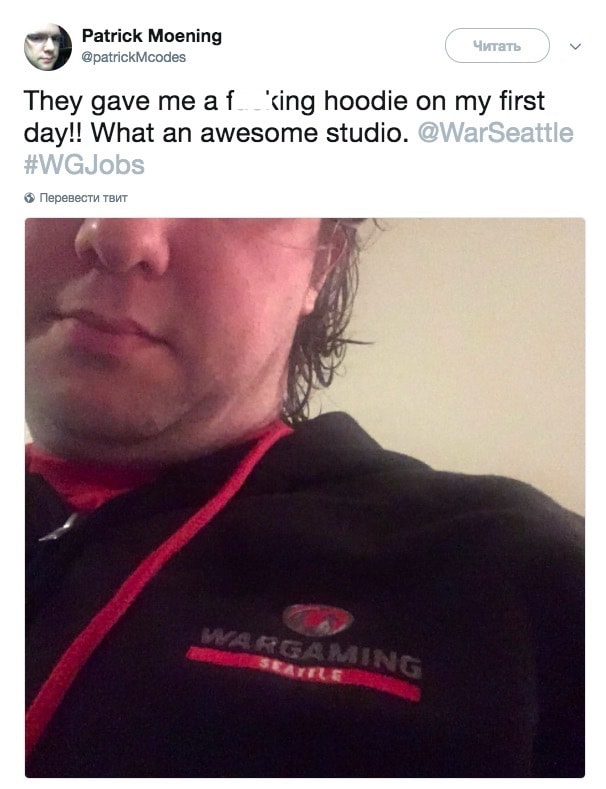Viewport: 606px width, 789px height.
Task: Open Patrick Moening's profile avatar
Action: click(x=47, y=47)
